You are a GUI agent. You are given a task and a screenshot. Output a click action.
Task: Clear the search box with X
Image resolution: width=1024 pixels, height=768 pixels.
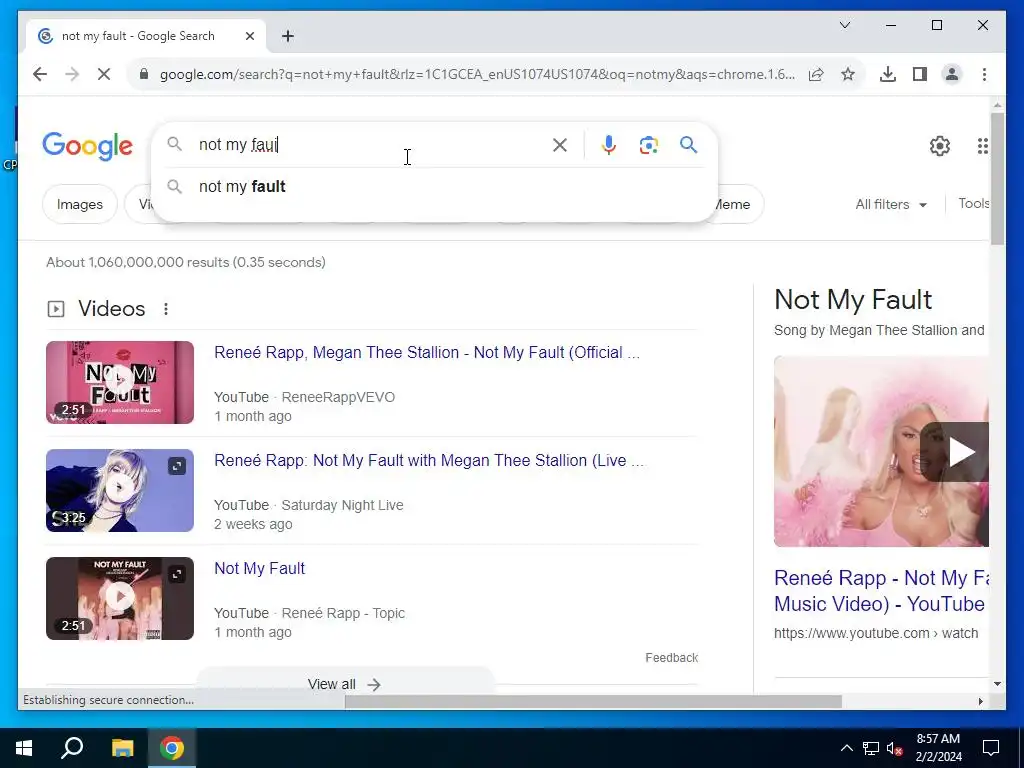pyautogui.click(x=560, y=145)
